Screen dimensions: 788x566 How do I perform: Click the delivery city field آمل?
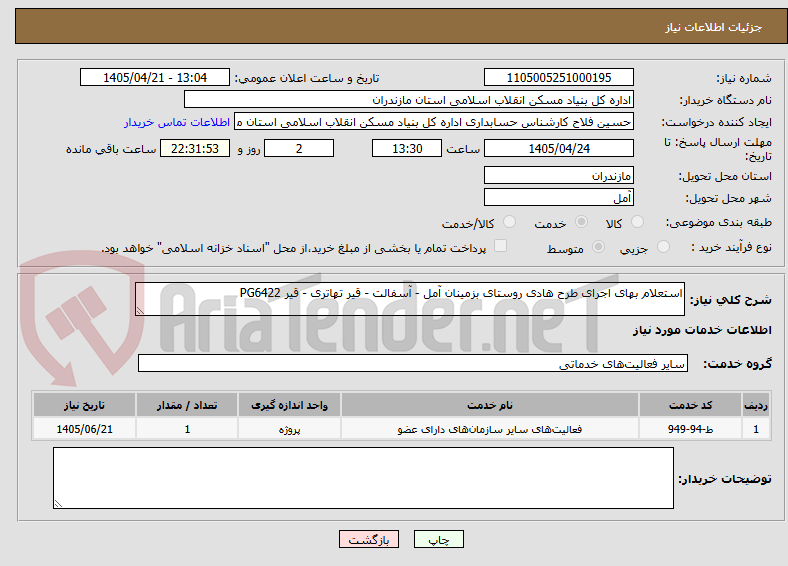(558, 198)
